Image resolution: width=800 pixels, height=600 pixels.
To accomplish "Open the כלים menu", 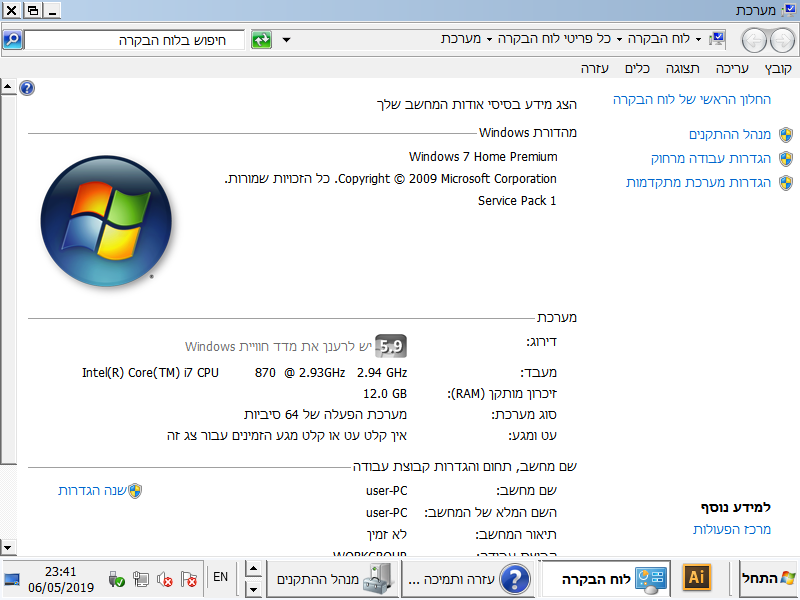I will (x=638, y=68).
